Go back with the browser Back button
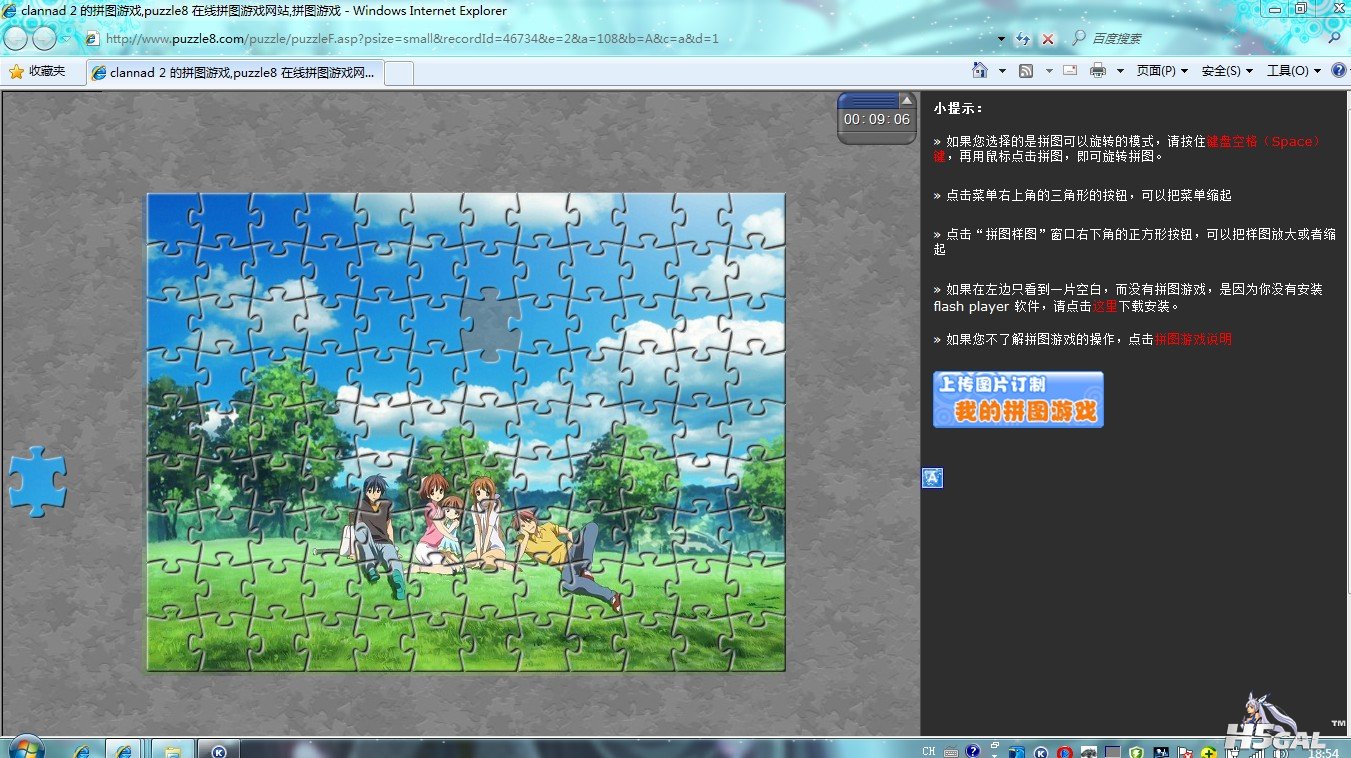This screenshot has height=758, width=1351. [16, 39]
